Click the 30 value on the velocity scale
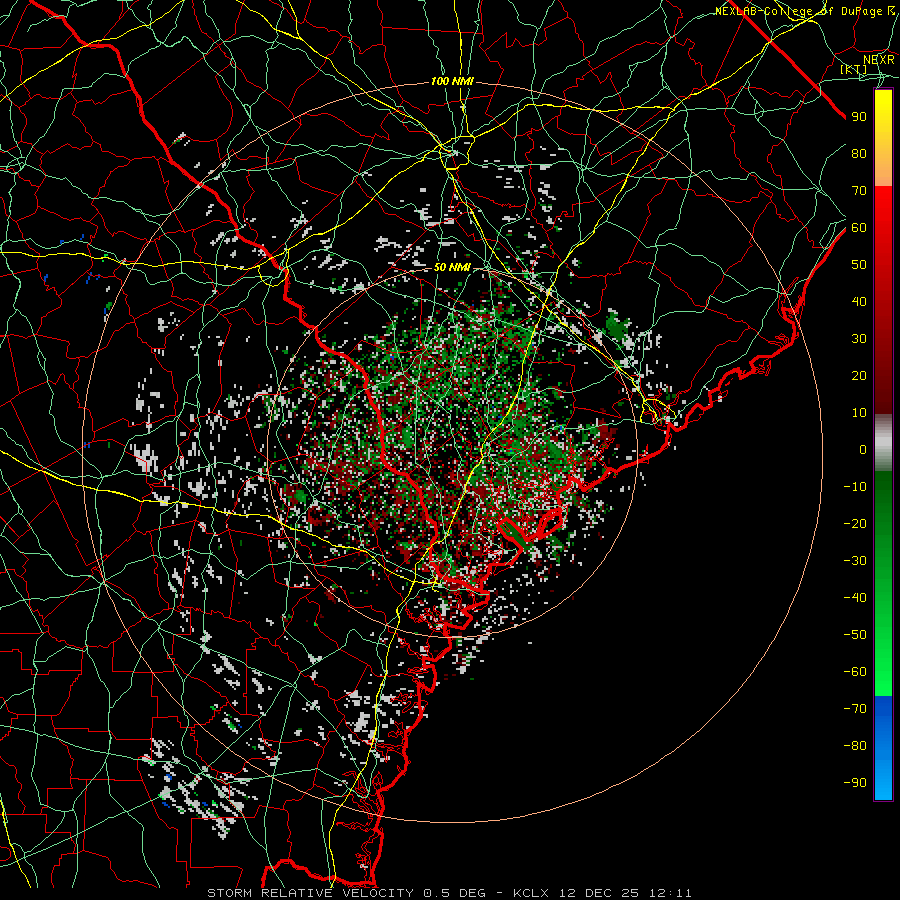 coord(859,339)
